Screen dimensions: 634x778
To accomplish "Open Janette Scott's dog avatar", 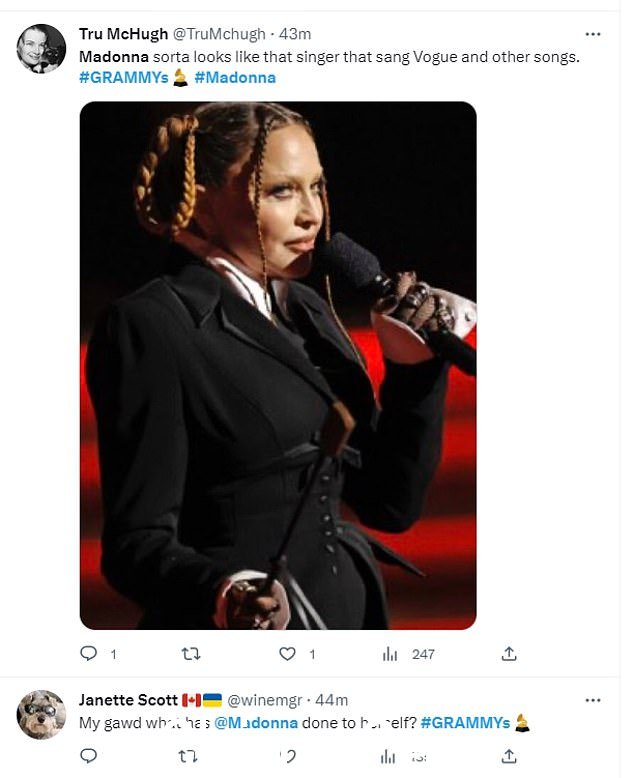I will (x=41, y=714).
